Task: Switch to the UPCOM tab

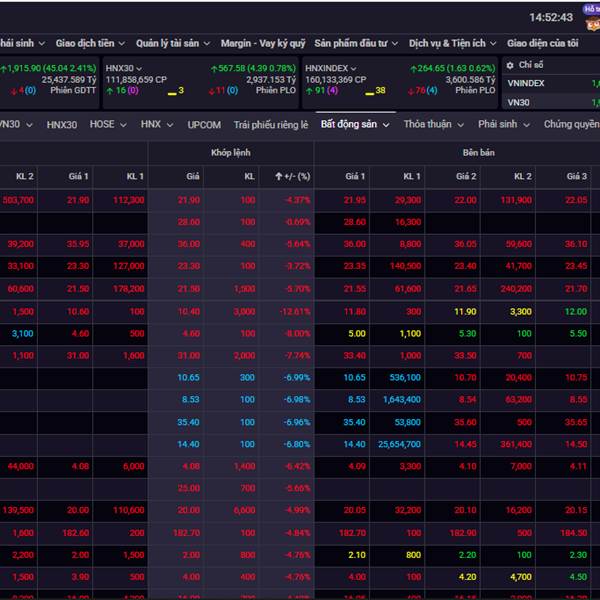Action: (x=204, y=125)
